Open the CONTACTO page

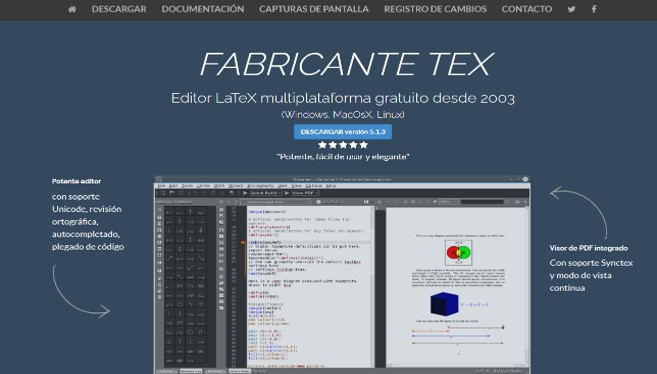pyautogui.click(x=527, y=9)
